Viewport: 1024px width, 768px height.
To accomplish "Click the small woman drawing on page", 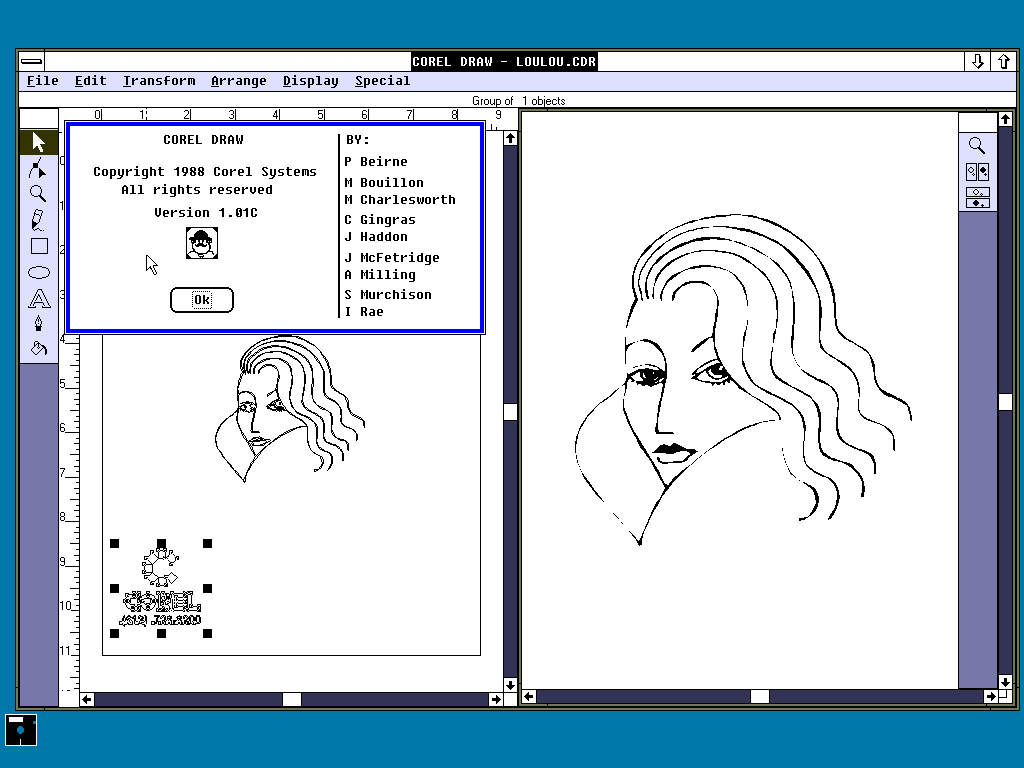I will tap(289, 409).
